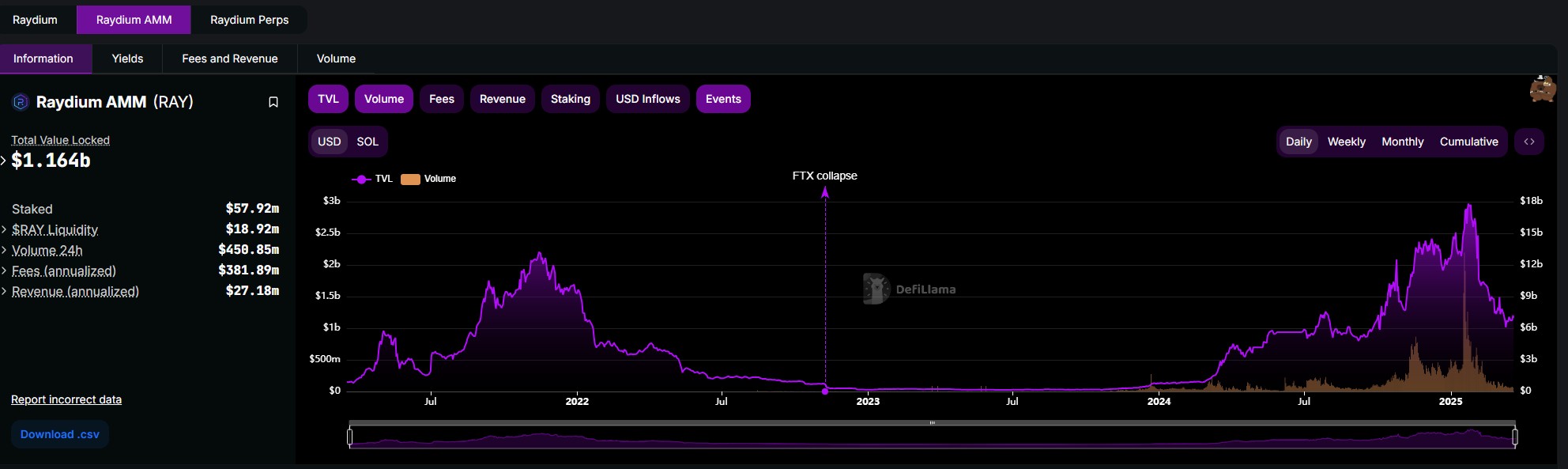Image resolution: width=1568 pixels, height=469 pixels.
Task: Click the left handle of range slider
Action: tap(350, 437)
